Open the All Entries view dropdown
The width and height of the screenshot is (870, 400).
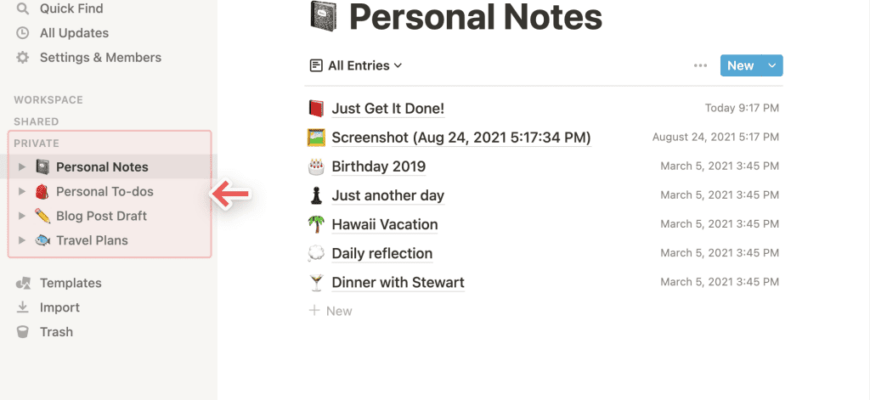pyautogui.click(x=356, y=65)
